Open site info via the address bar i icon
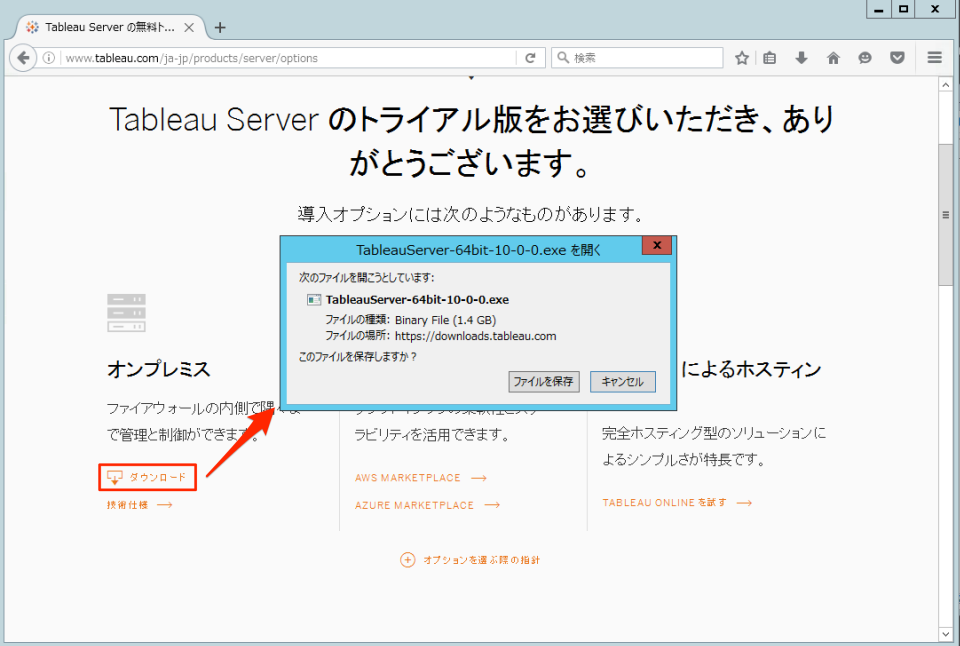960x646 pixels. [x=49, y=58]
